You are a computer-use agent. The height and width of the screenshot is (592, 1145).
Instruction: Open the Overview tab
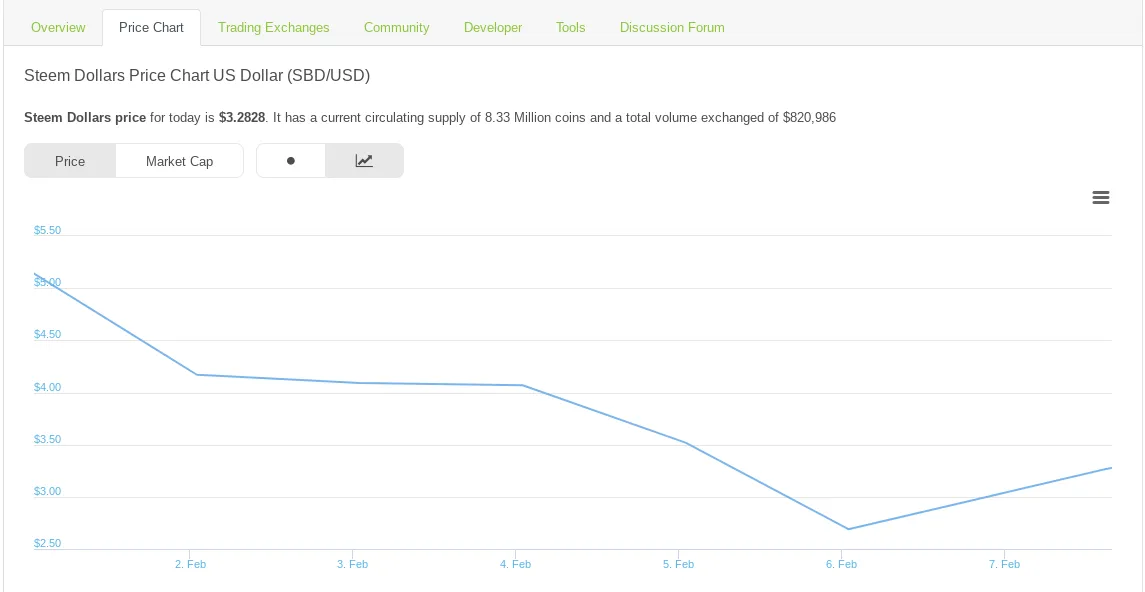(x=58, y=27)
